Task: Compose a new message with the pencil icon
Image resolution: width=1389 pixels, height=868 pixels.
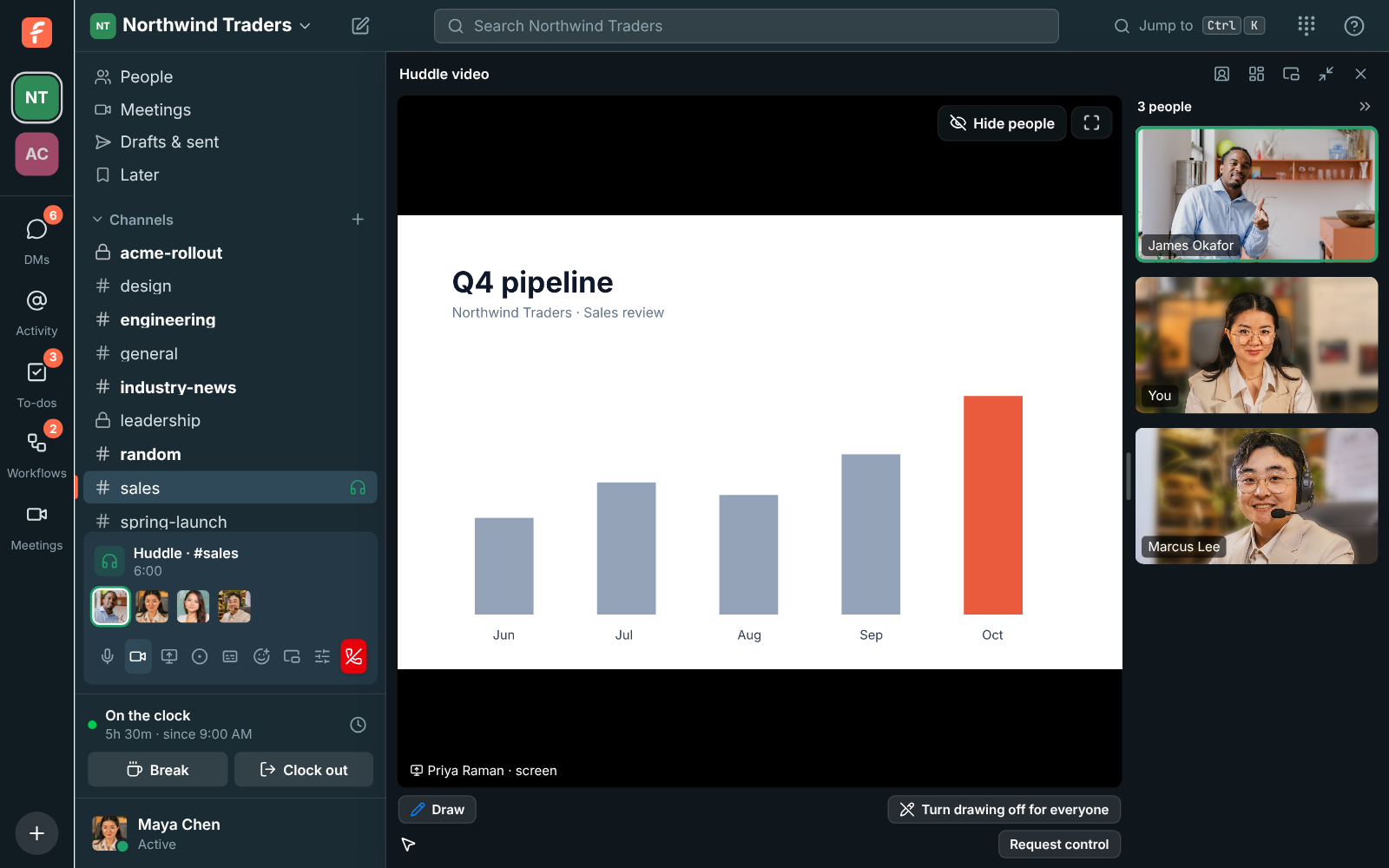Action: [360, 26]
